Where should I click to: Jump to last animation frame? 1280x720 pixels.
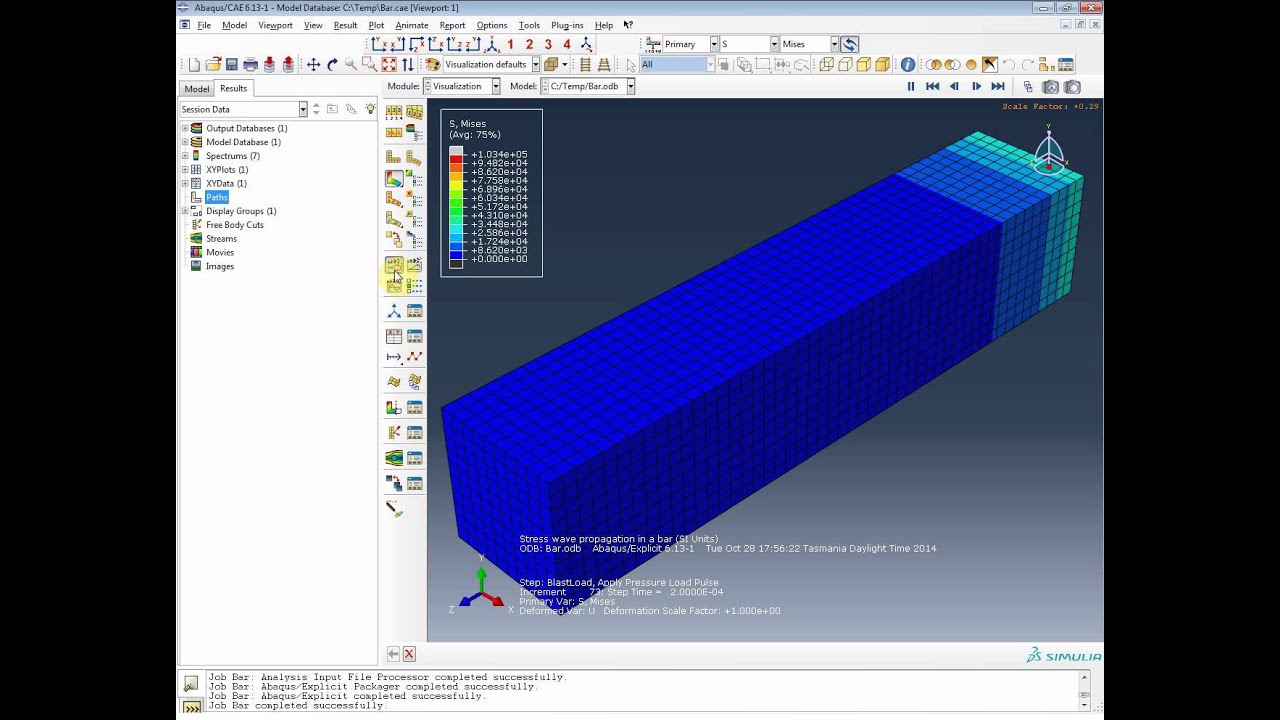pos(997,87)
